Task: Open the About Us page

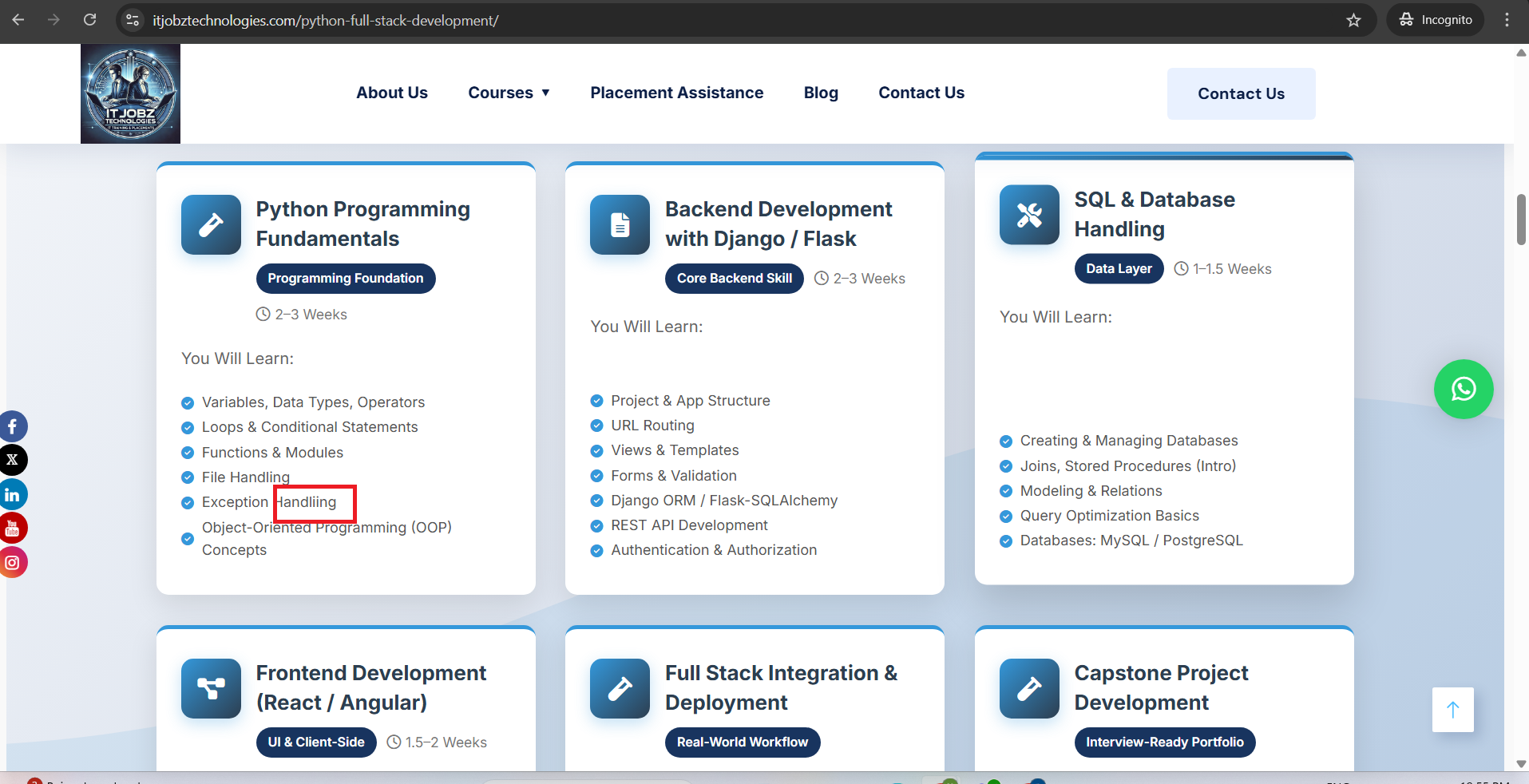Action: [391, 93]
